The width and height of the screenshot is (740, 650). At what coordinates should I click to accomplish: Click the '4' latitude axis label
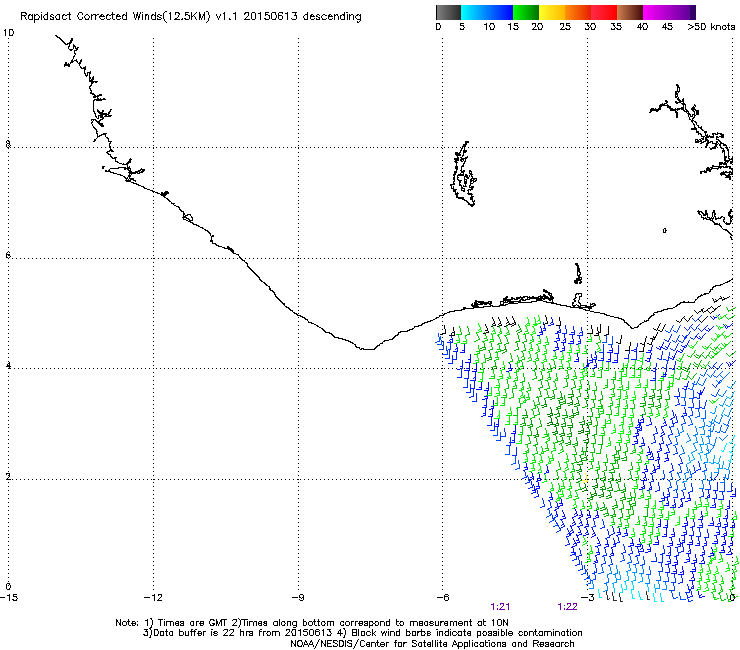(x=8, y=366)
